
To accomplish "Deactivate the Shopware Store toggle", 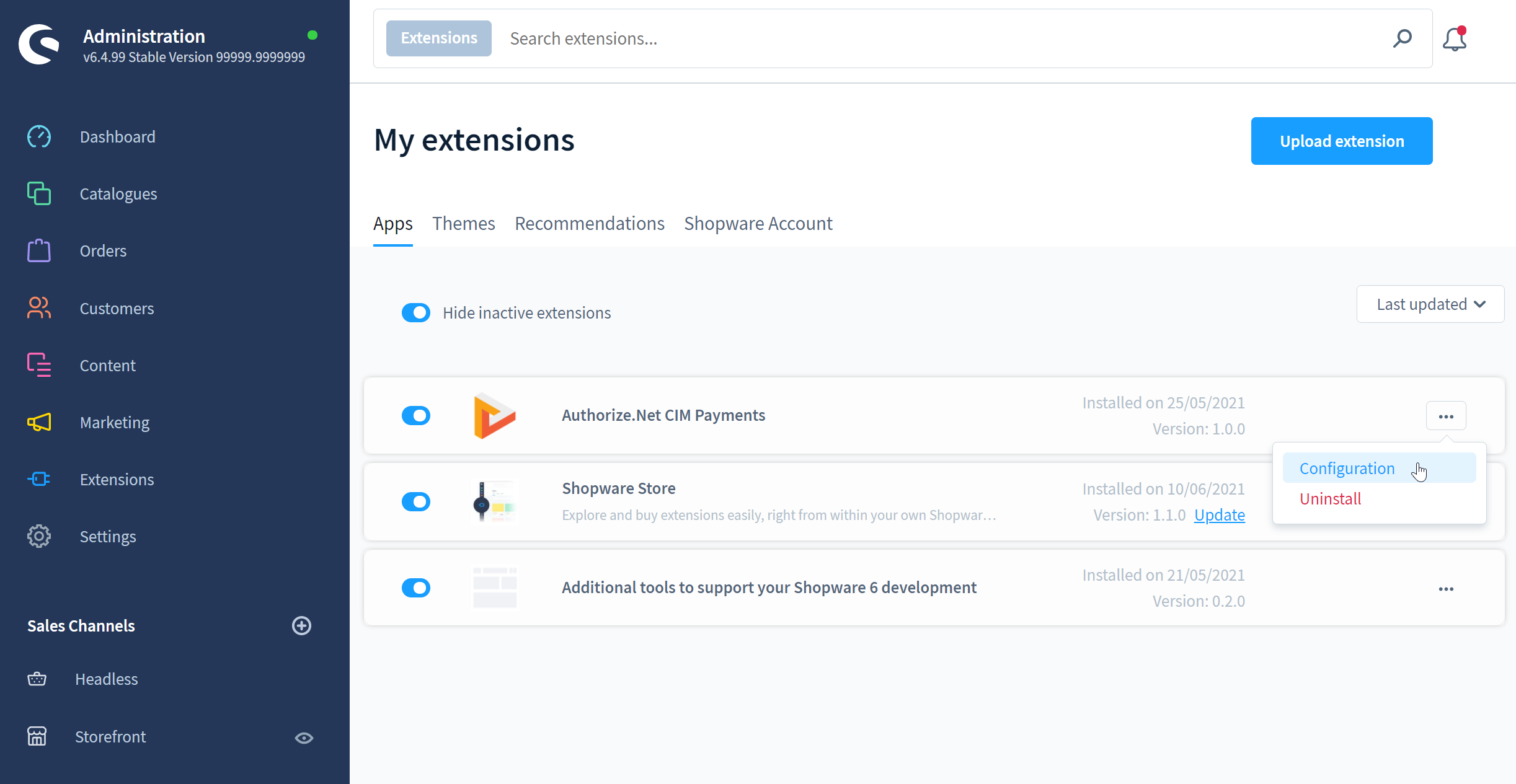I will click(x=416, y=501).
